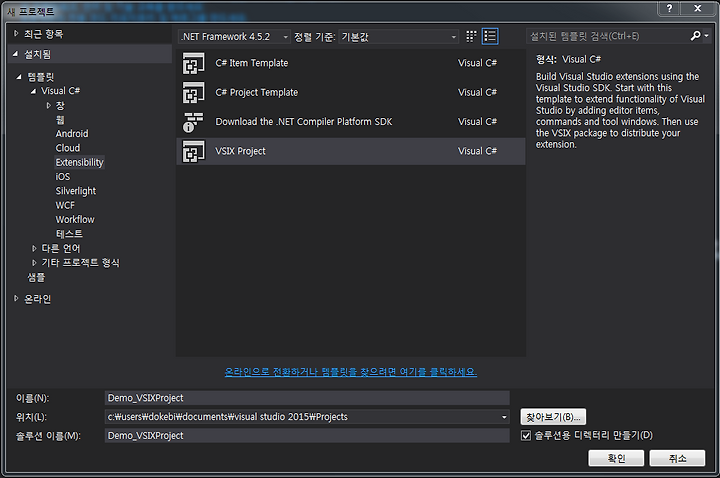Image resolution: width=720 pixels, height=478 pixels.
Task: Open the search options dropdown arrow
Action: (707, 36)
